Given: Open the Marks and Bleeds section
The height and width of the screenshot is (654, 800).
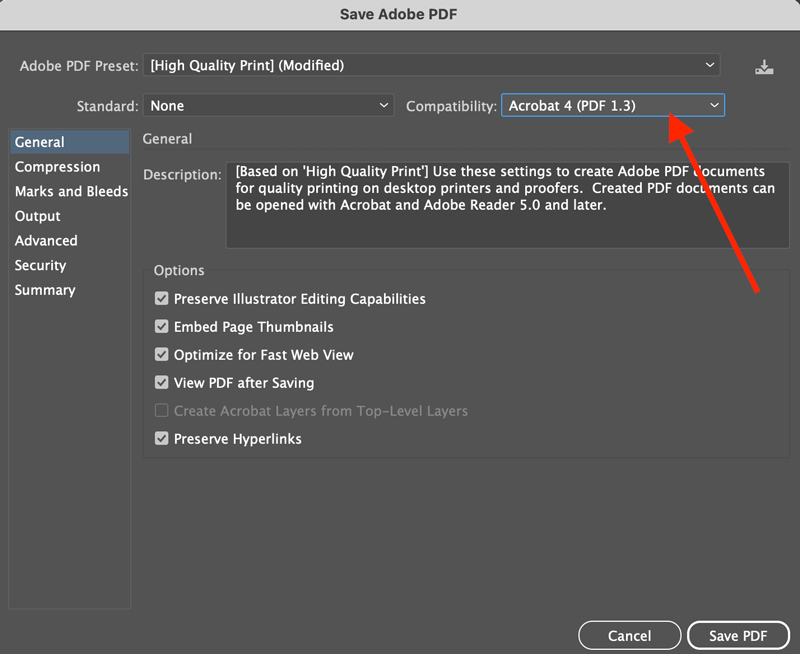Looking at the screenshot, I should point(71,191).
